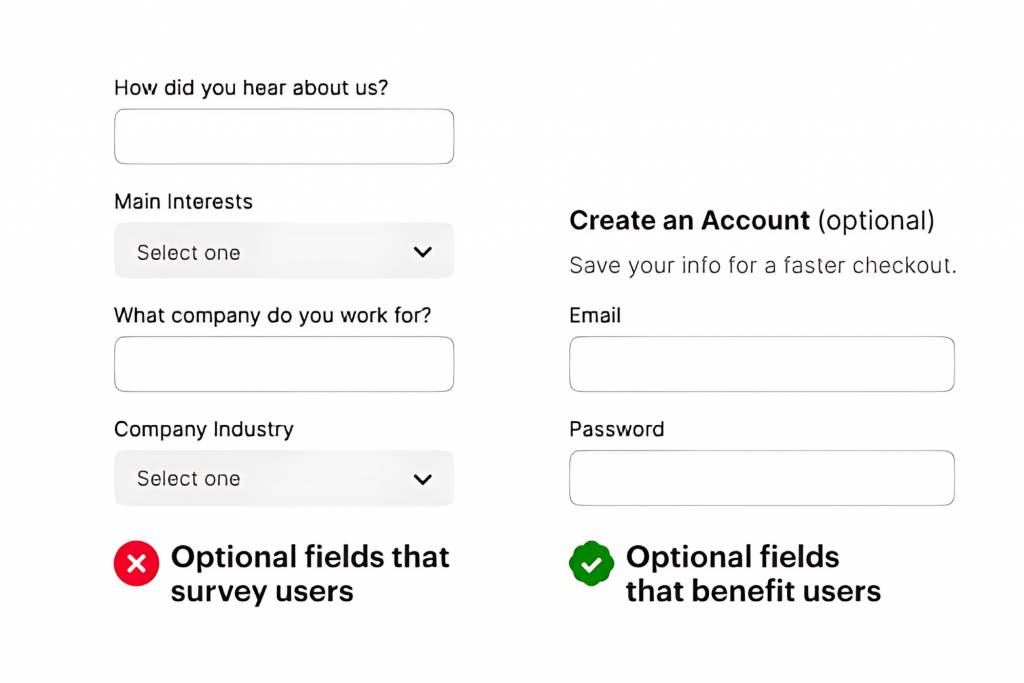
Task: Click the Email input box
Action: click(761, 364)
